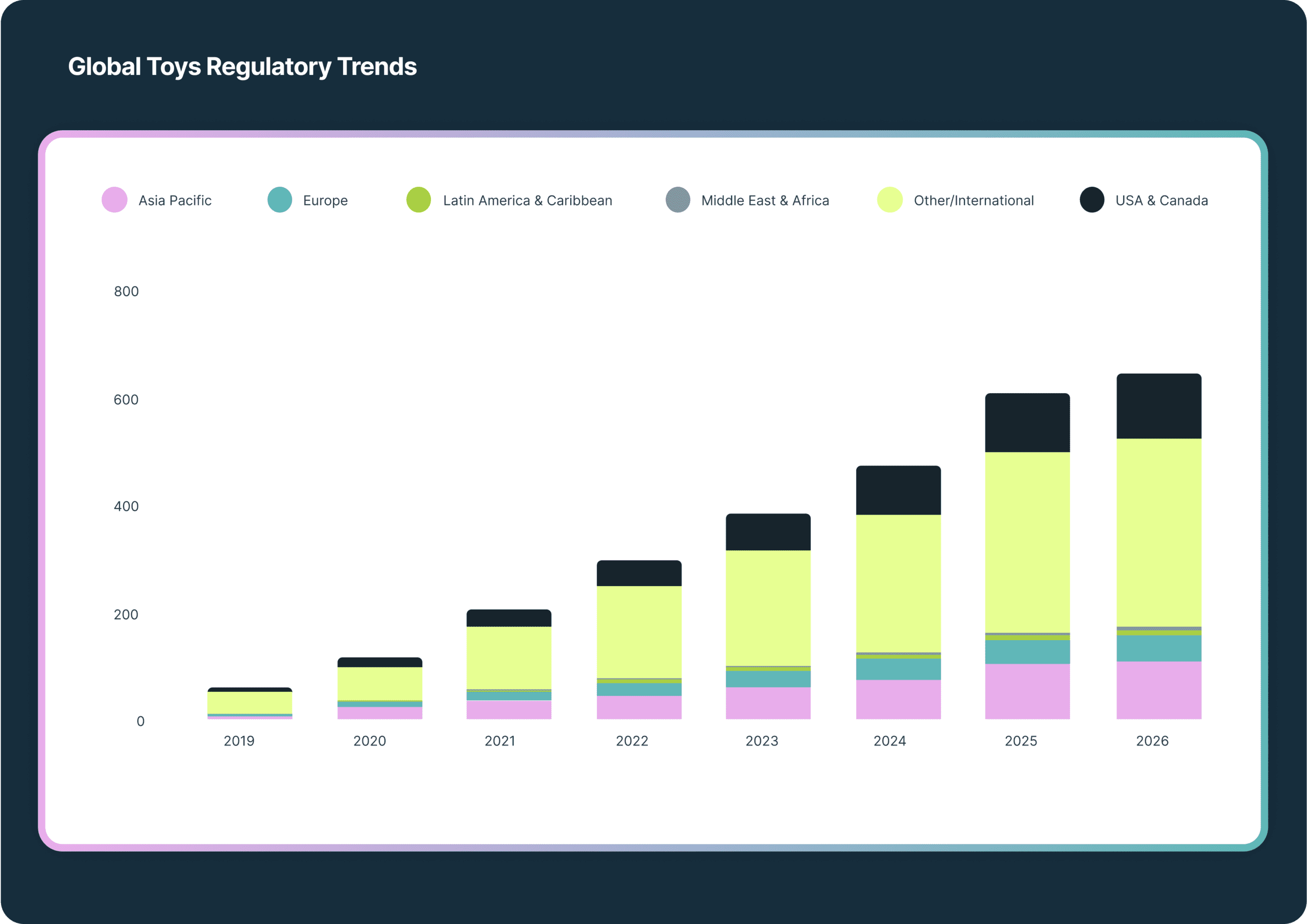
Task: Click the USA & Canada segment of 2023 bar
Action: tap(768, 532)
